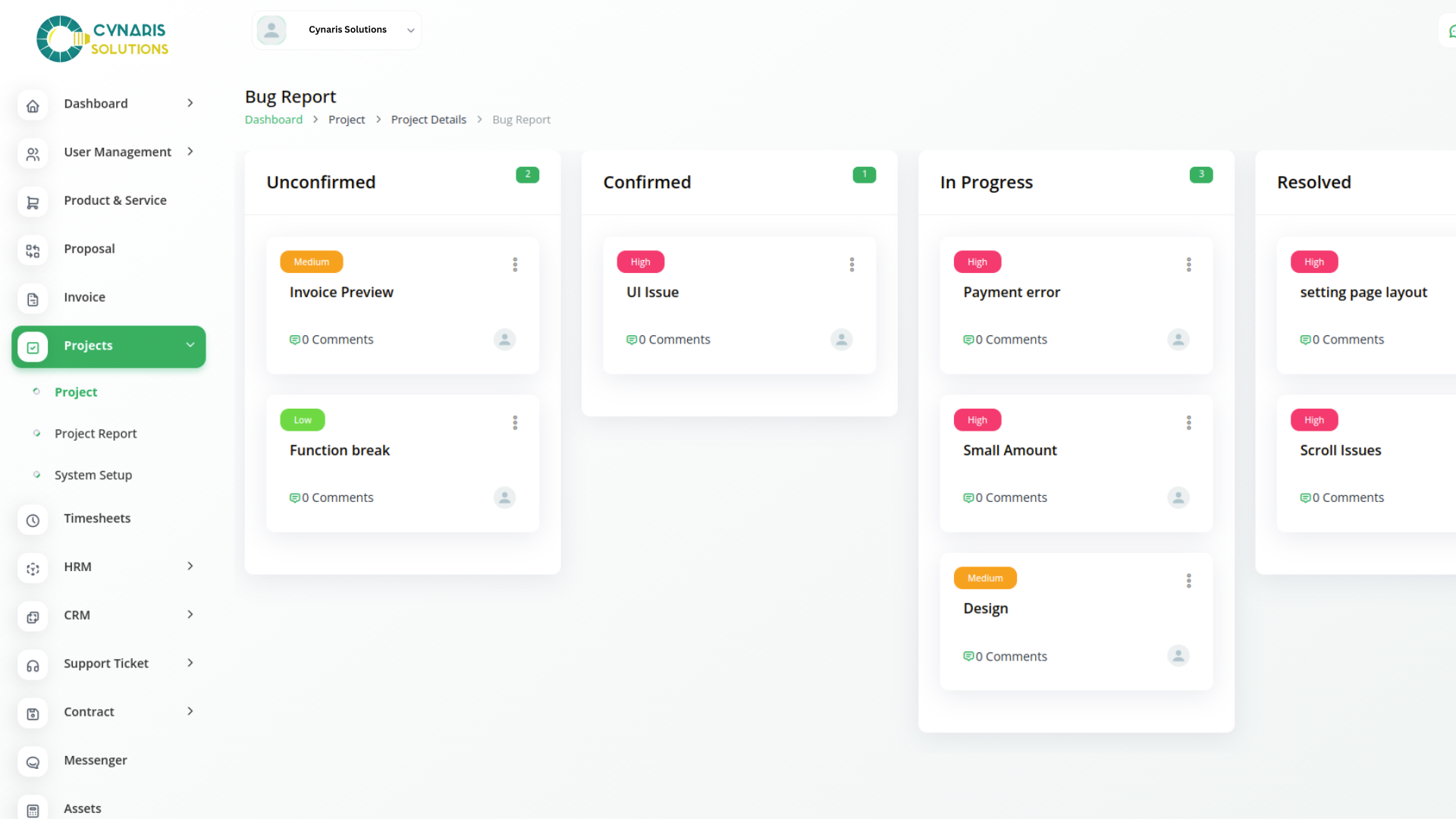Click the Dashboard home icon in the sidebar
This screenshot has height=819, width=1456.
(33, 105)
